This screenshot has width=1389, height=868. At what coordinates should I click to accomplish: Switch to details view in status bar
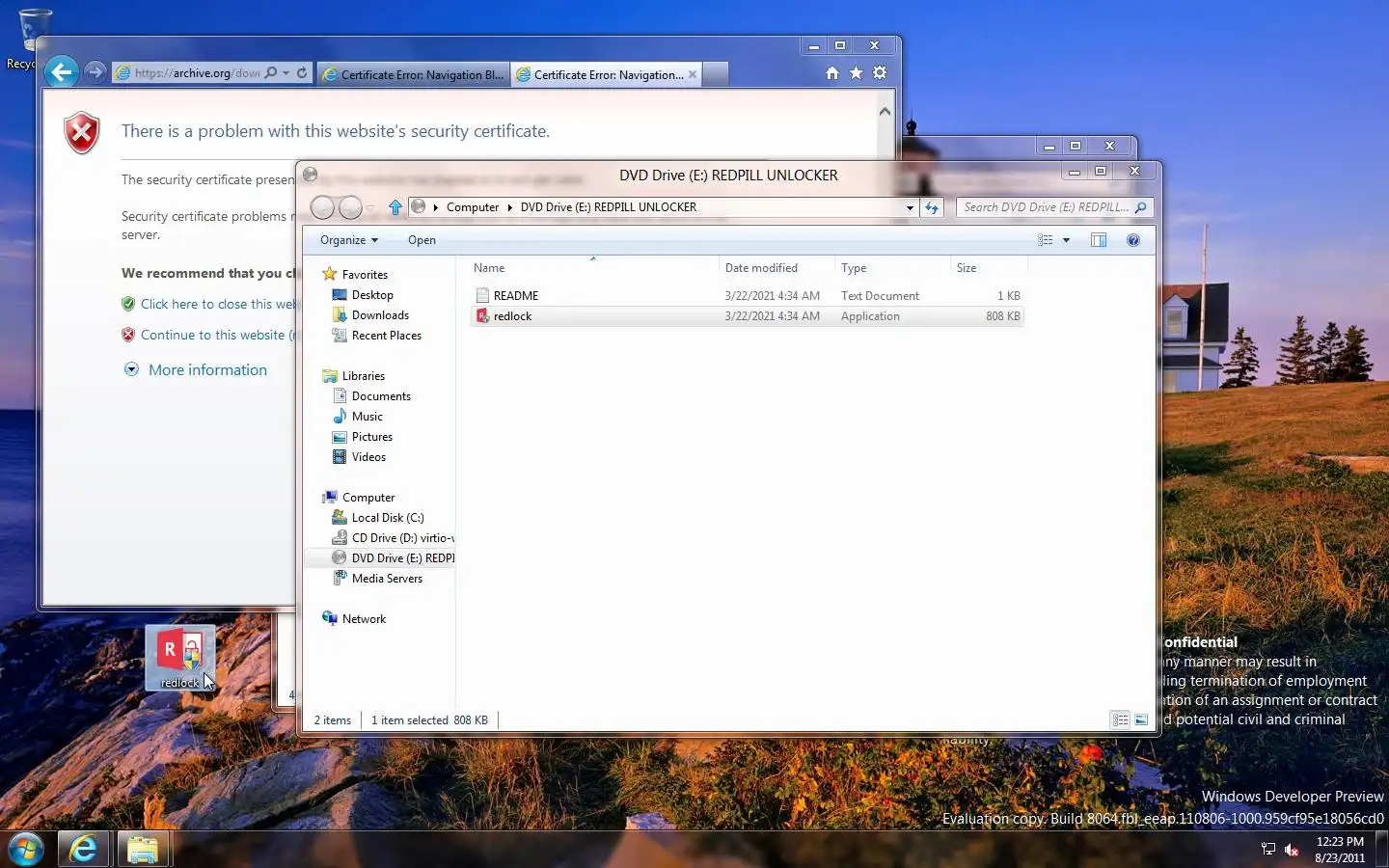point(1120,719)
